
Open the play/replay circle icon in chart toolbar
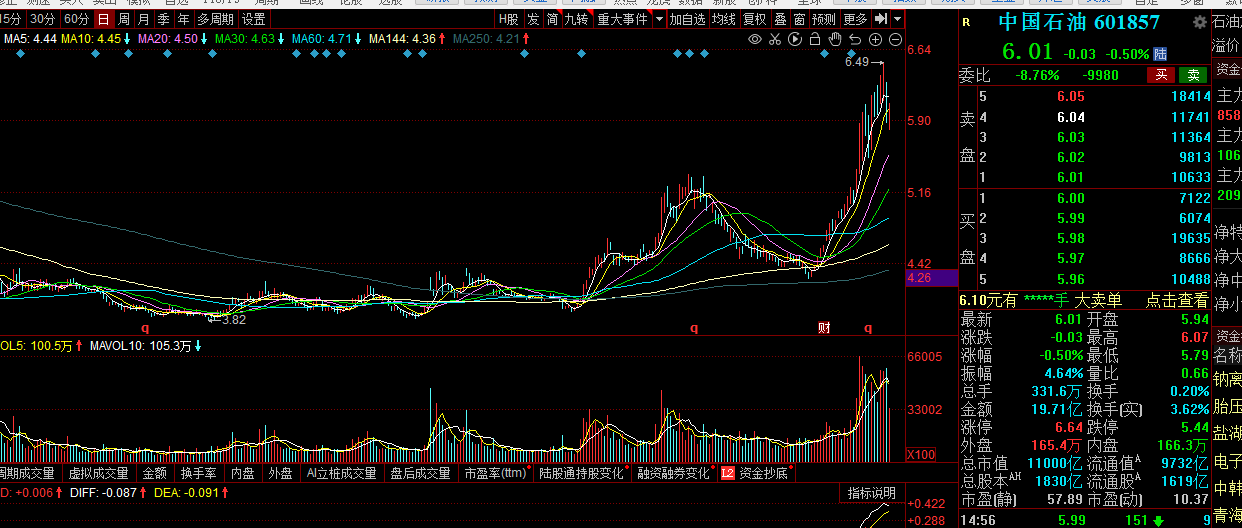point(795,39)
